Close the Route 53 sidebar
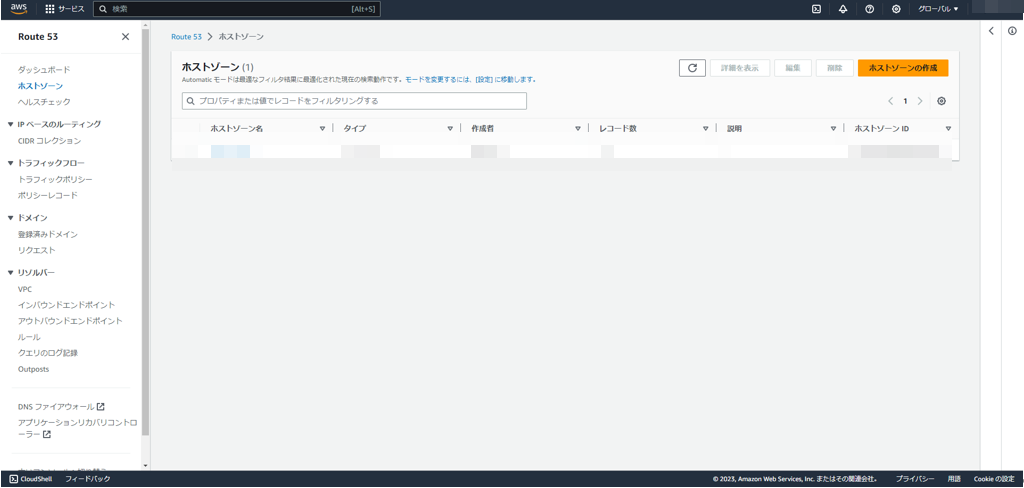 click(x=125, y=37)
